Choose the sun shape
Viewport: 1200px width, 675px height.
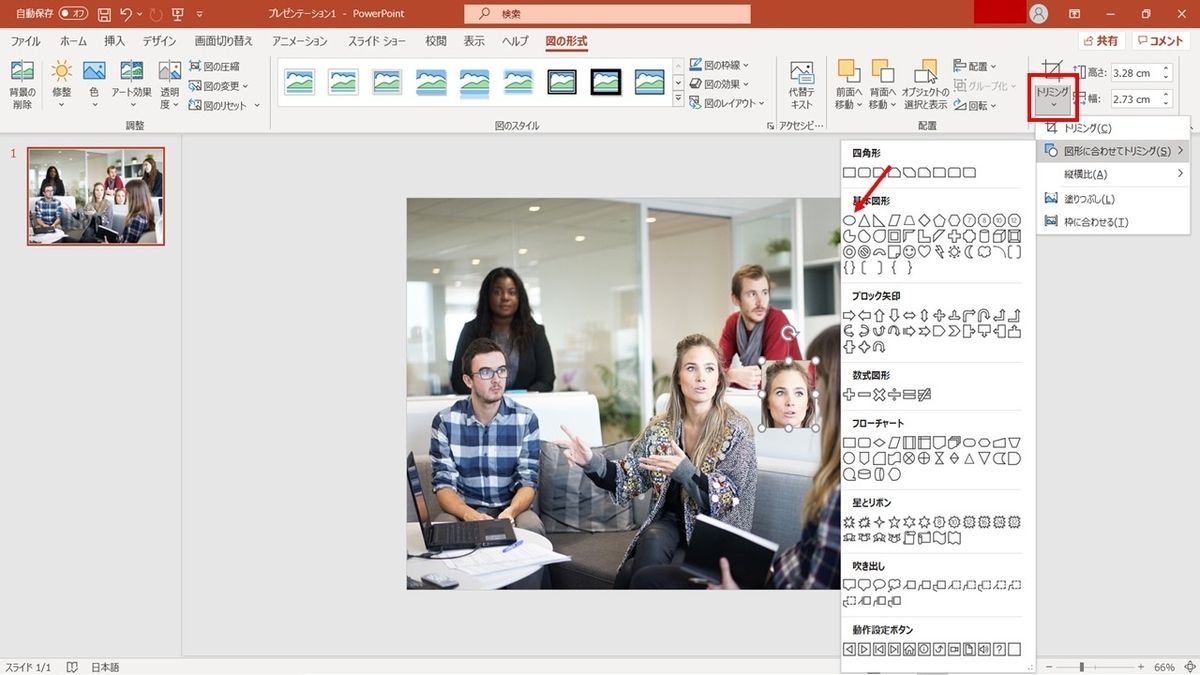coord(954,252)
